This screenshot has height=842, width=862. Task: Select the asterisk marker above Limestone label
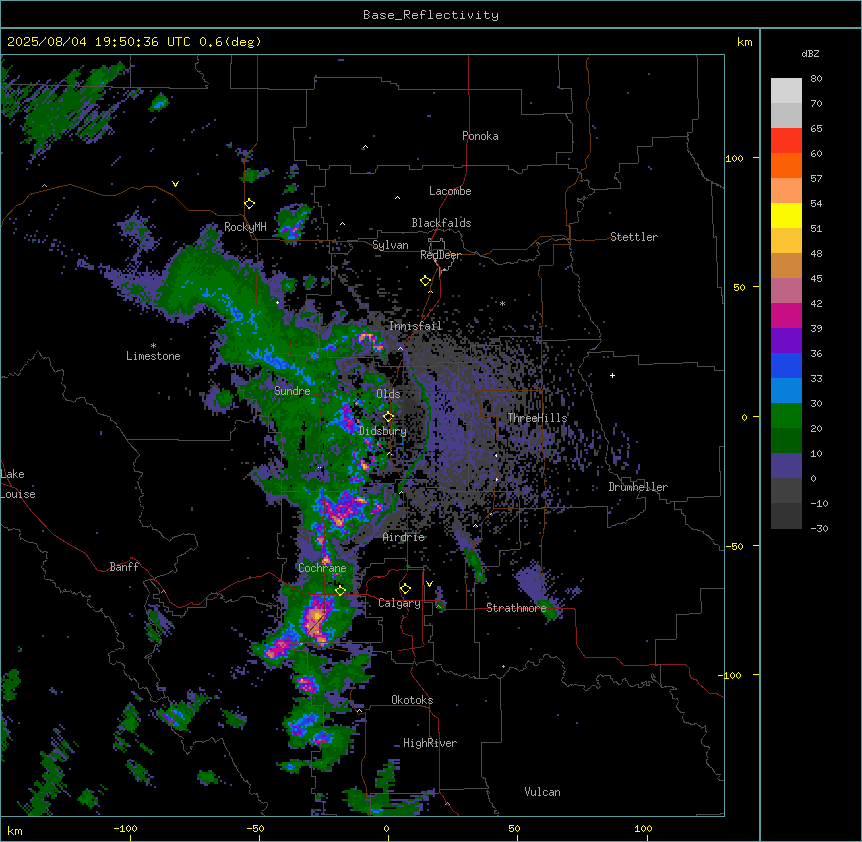click(x=153, y=346)
